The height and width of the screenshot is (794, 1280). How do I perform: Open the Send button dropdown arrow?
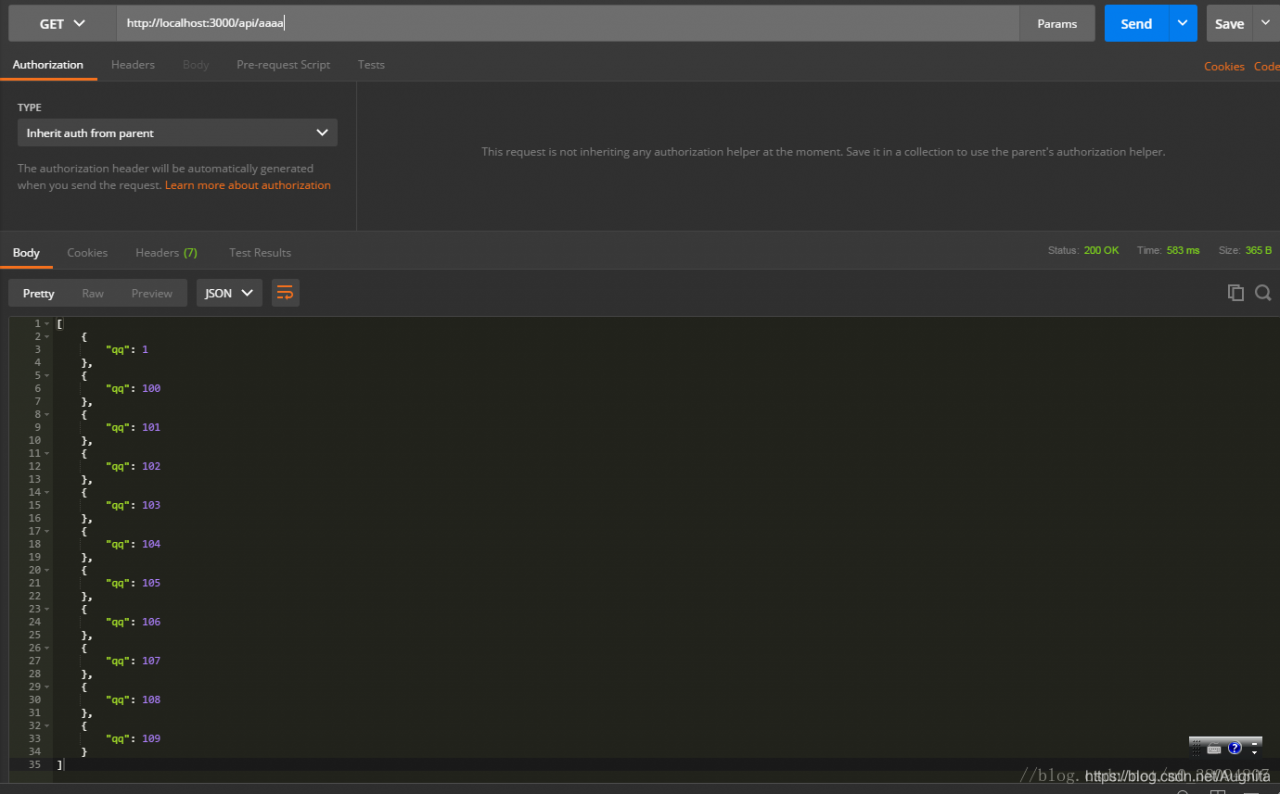(1182, 23)
